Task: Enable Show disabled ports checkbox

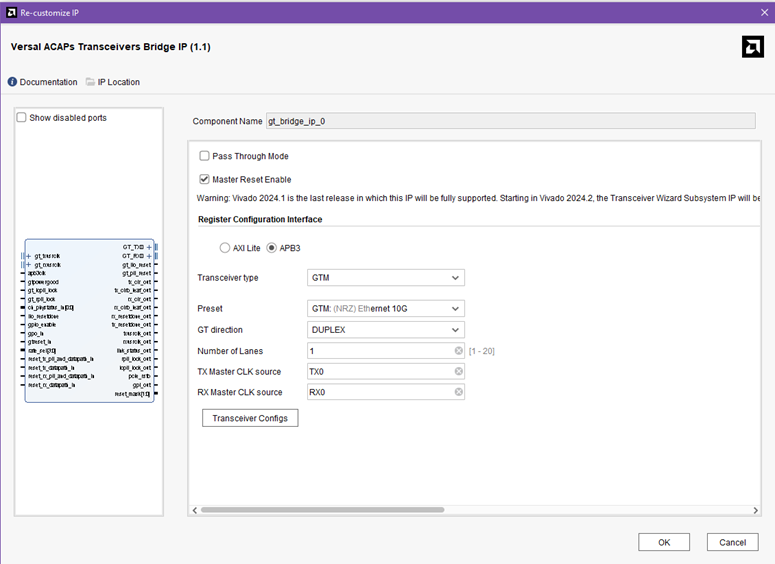Action: 21,118
